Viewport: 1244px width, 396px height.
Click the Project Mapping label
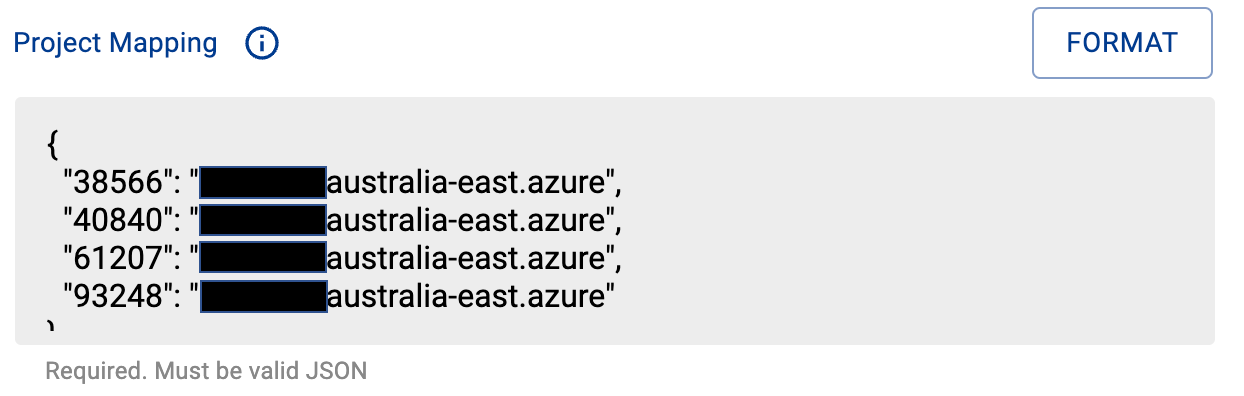click(x=115, y=44)
